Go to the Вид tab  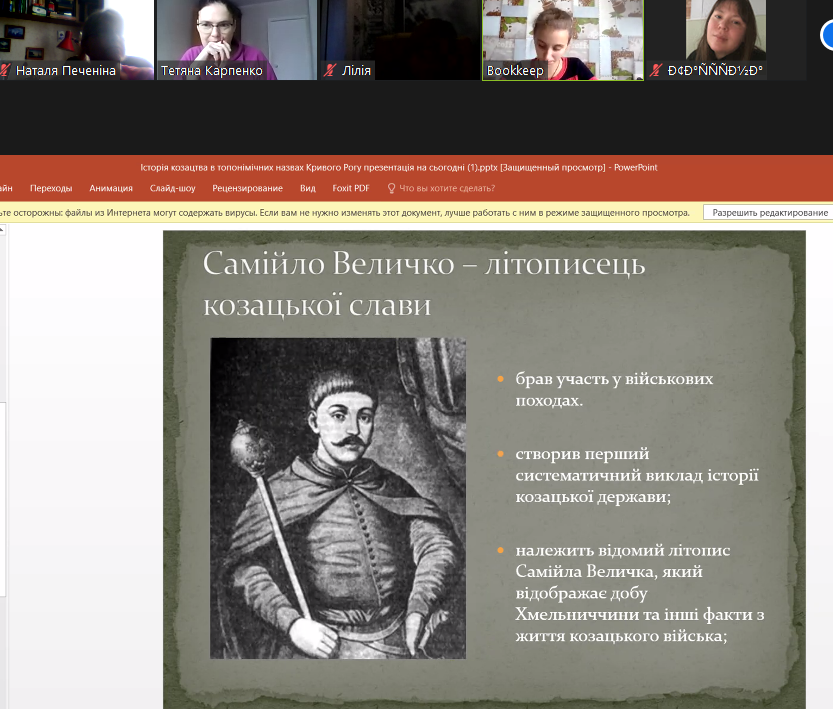coord(308,188)
